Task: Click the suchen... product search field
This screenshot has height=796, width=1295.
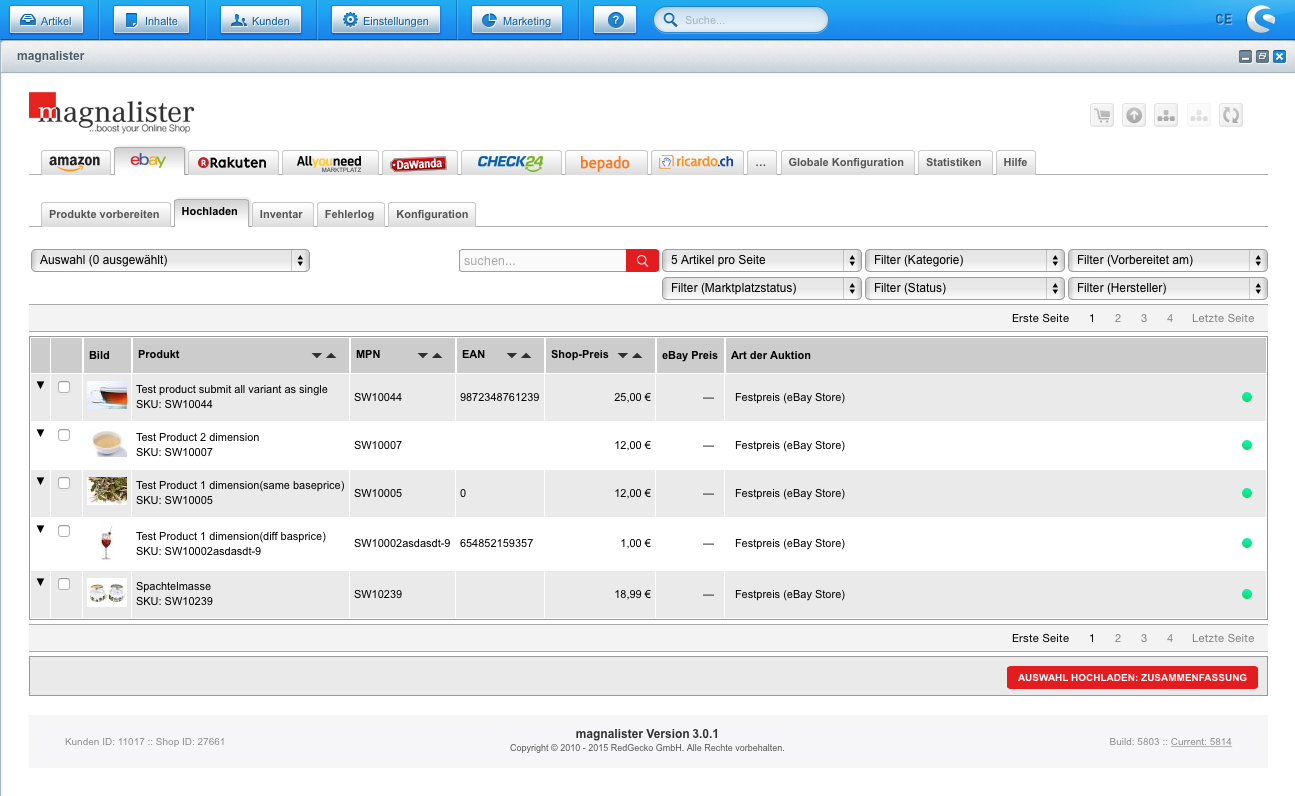Action: click(543, 260)
